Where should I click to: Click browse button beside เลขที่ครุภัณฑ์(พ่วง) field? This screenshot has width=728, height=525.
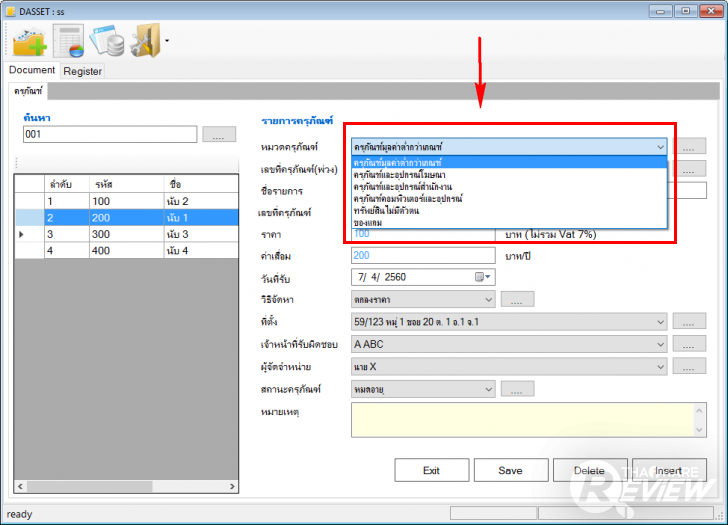(689, 169)
